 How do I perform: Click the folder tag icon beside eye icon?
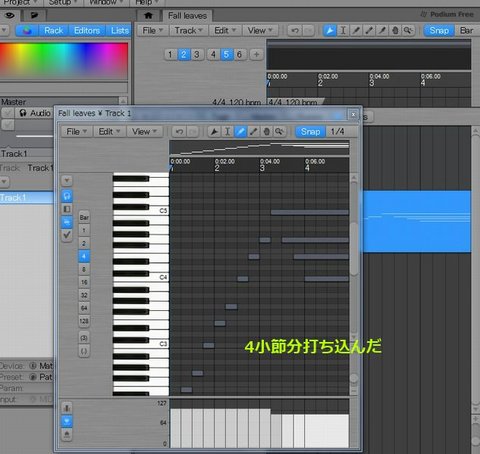tap(34, 15)
